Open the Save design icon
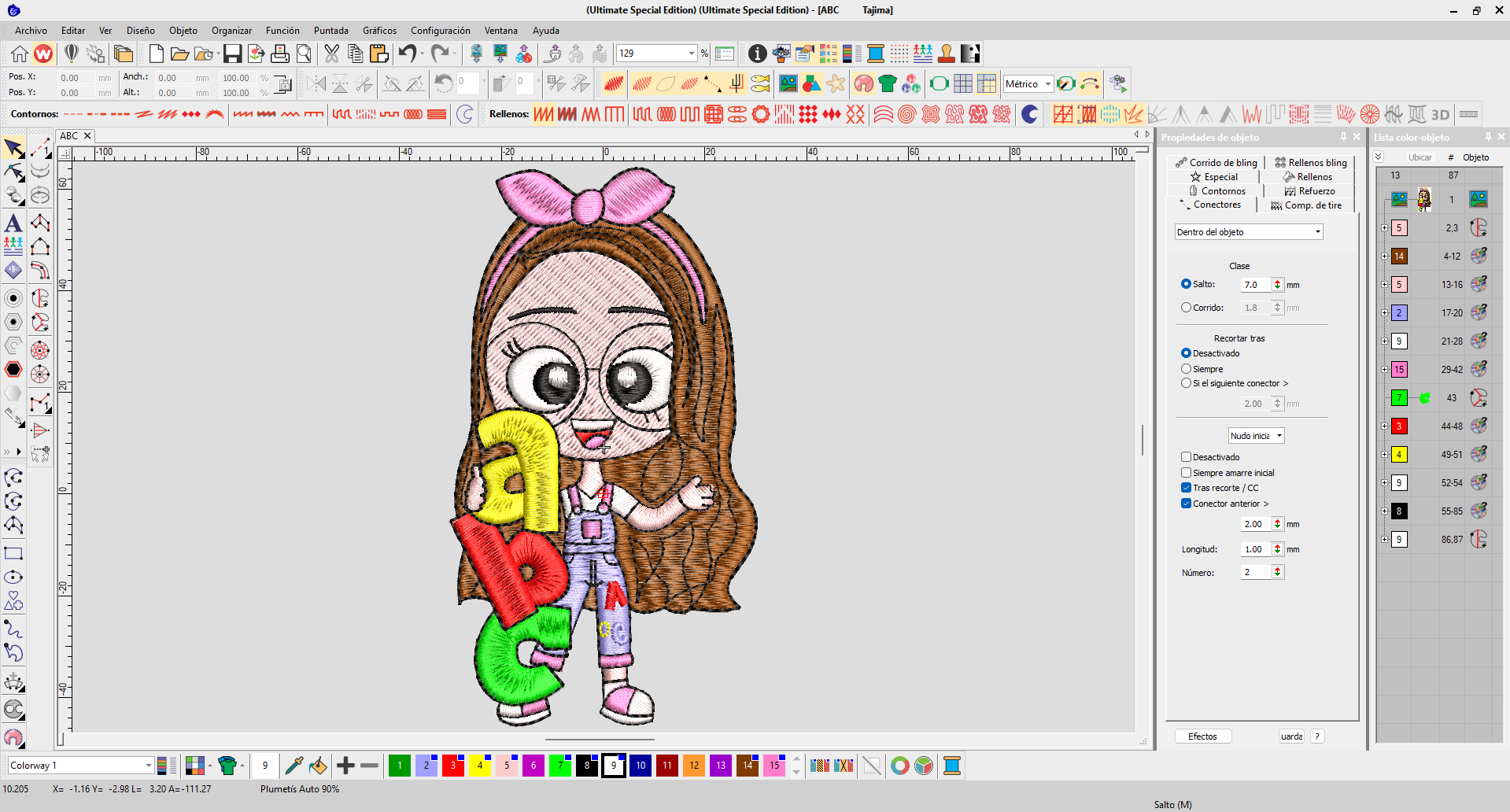The image size is (1510, 812). (232, 54)
